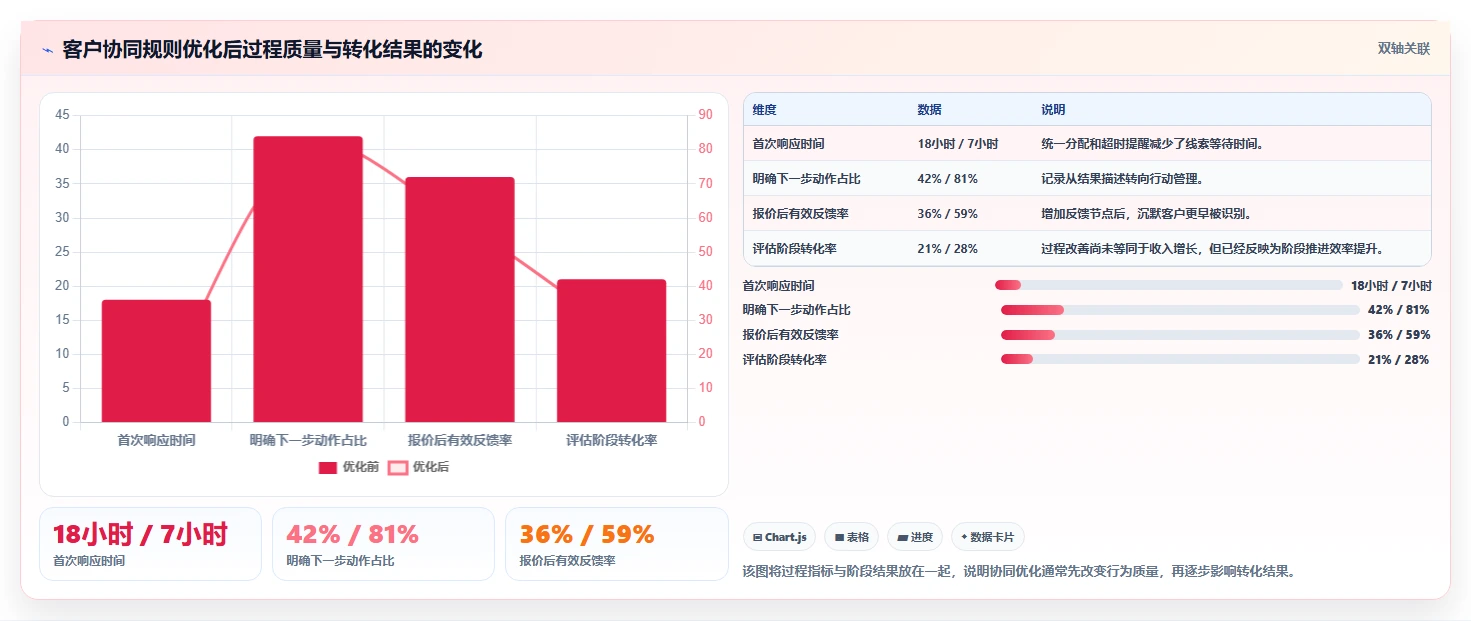Click the table cell 18小时 / 7小时
Viewport: 1471px width, 621px height.
pyautogui.click(x=957, y=144)
